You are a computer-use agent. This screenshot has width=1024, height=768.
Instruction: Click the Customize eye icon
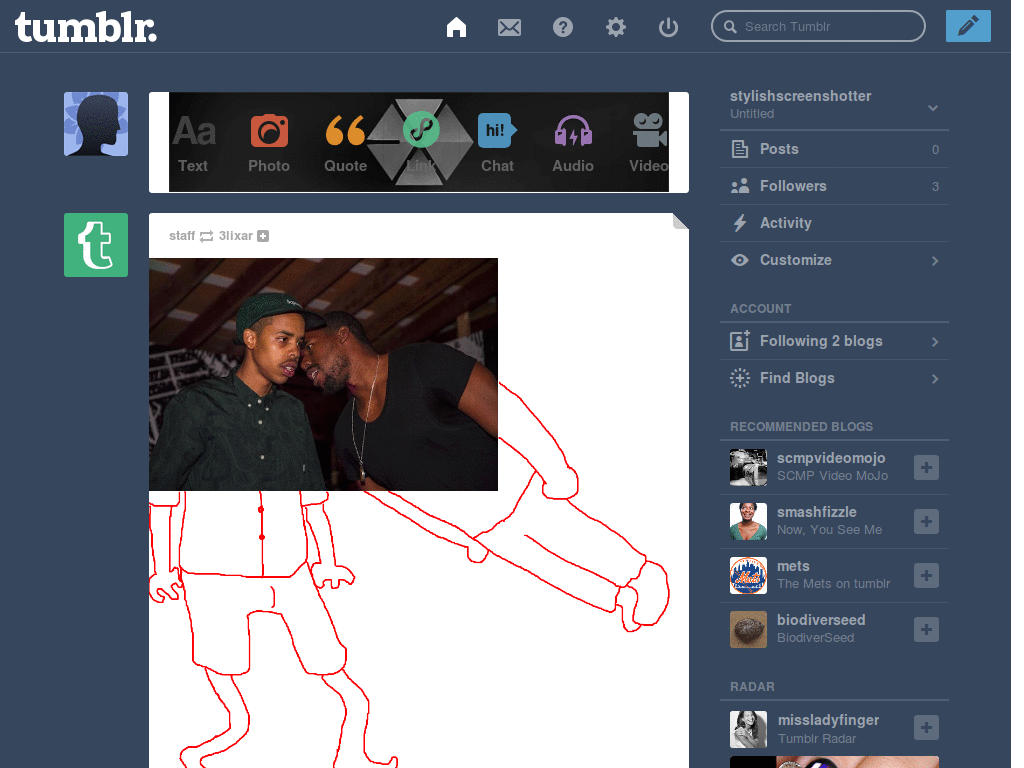click(740, 260)
